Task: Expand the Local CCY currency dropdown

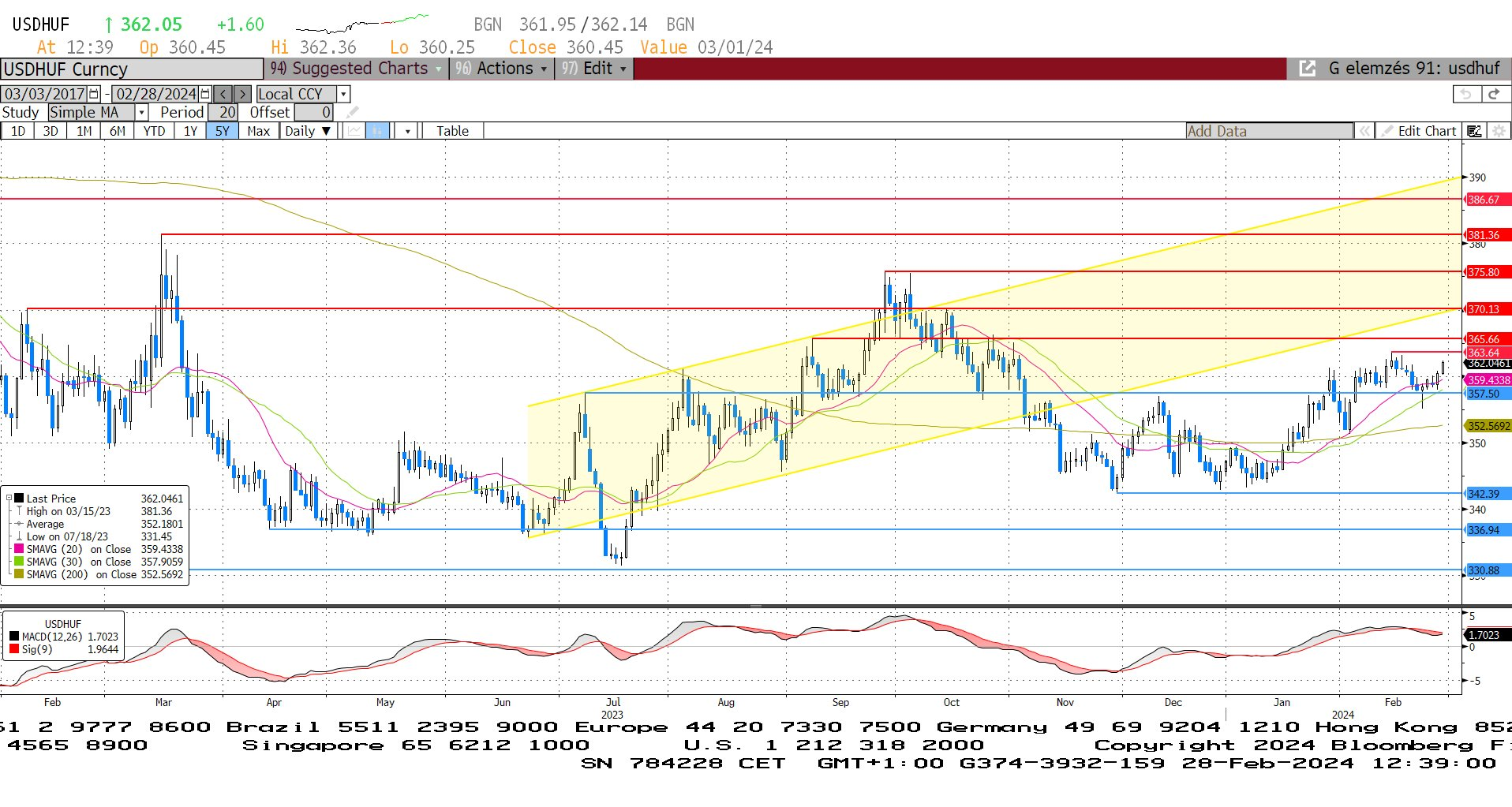Action: pyautogui.click(x=343, y=94)
